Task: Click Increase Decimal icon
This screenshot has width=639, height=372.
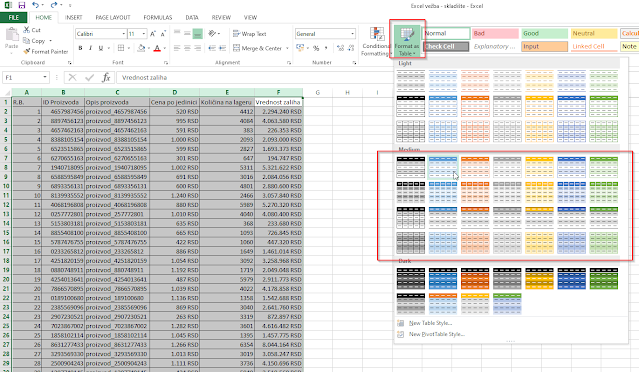Action: click(x=340, y=48)
